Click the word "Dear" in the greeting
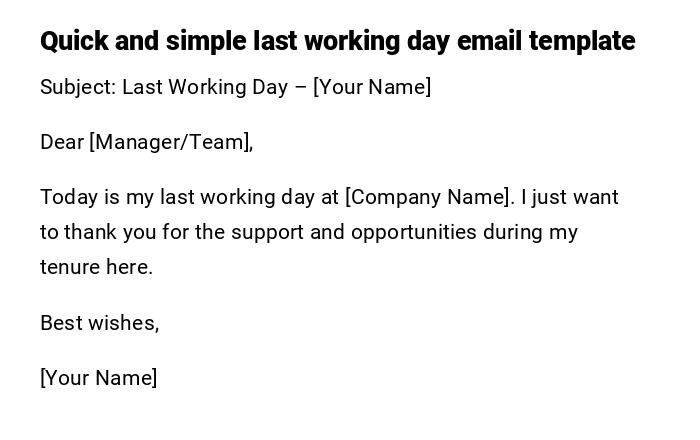 tap(62, 142)
